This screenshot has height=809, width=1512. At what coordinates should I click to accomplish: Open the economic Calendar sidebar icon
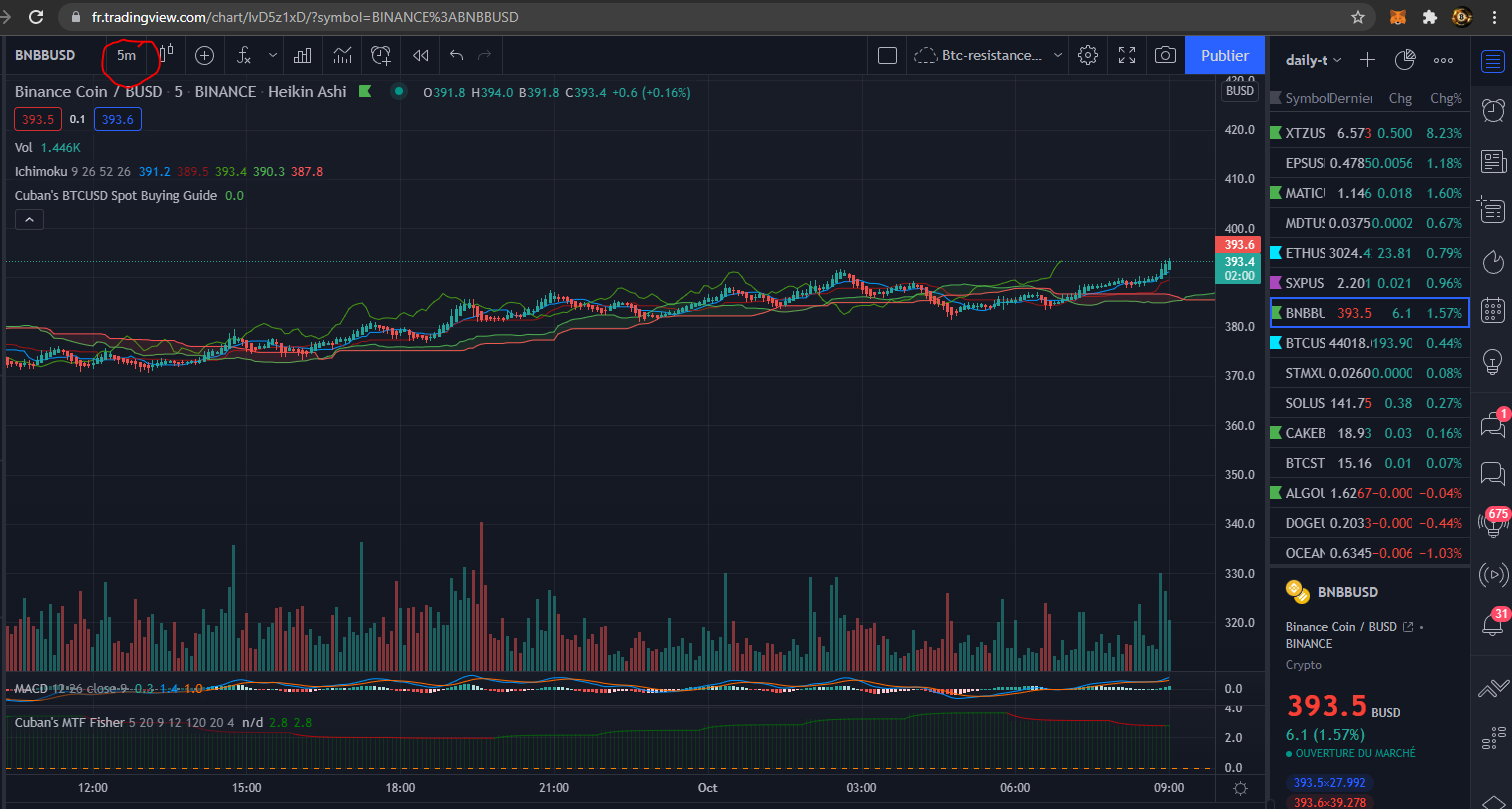[x=1492, y=310]
